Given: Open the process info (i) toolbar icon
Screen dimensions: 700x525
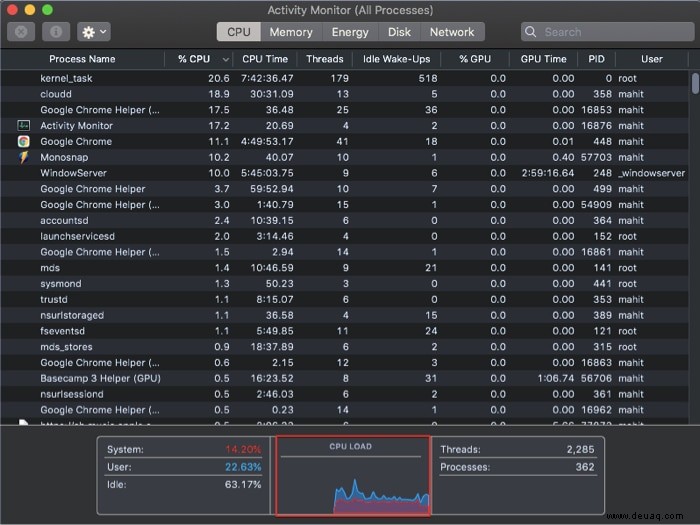Looking at the screenshot, I should (56, 32).
